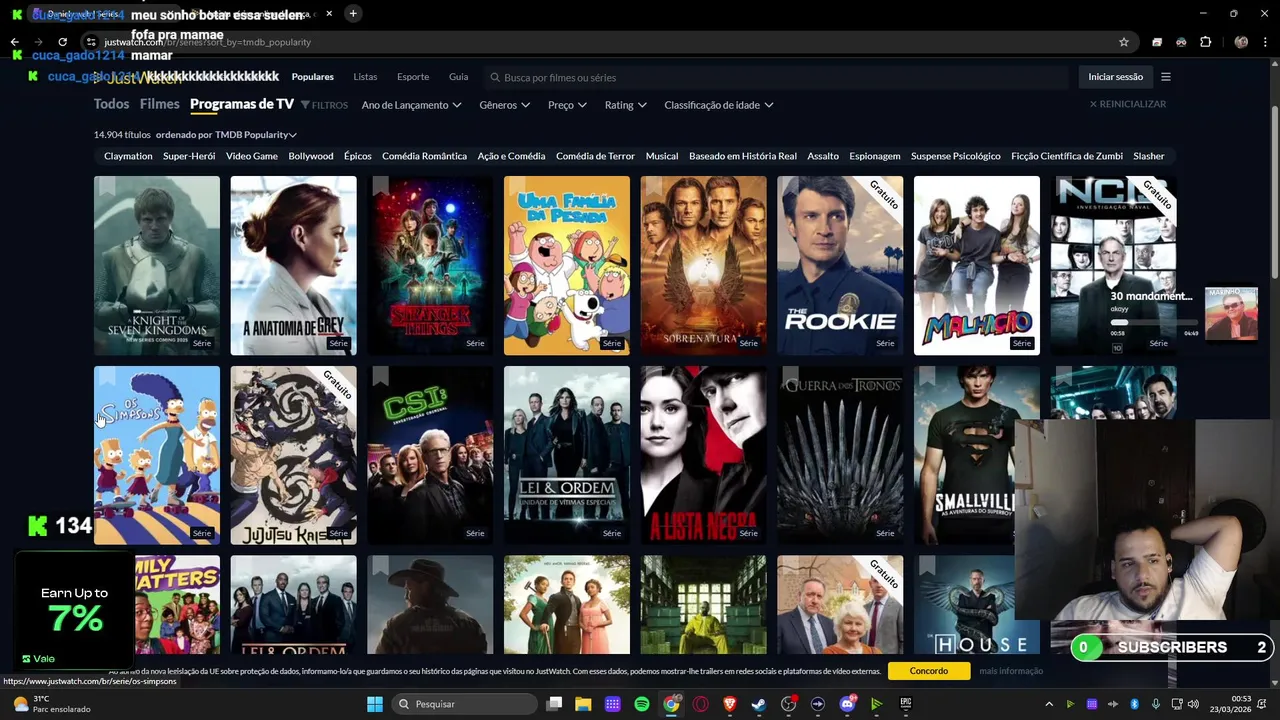Click the Iniciar sessão button
This screenshot has height=720, width=1280.
[1115, 77]
